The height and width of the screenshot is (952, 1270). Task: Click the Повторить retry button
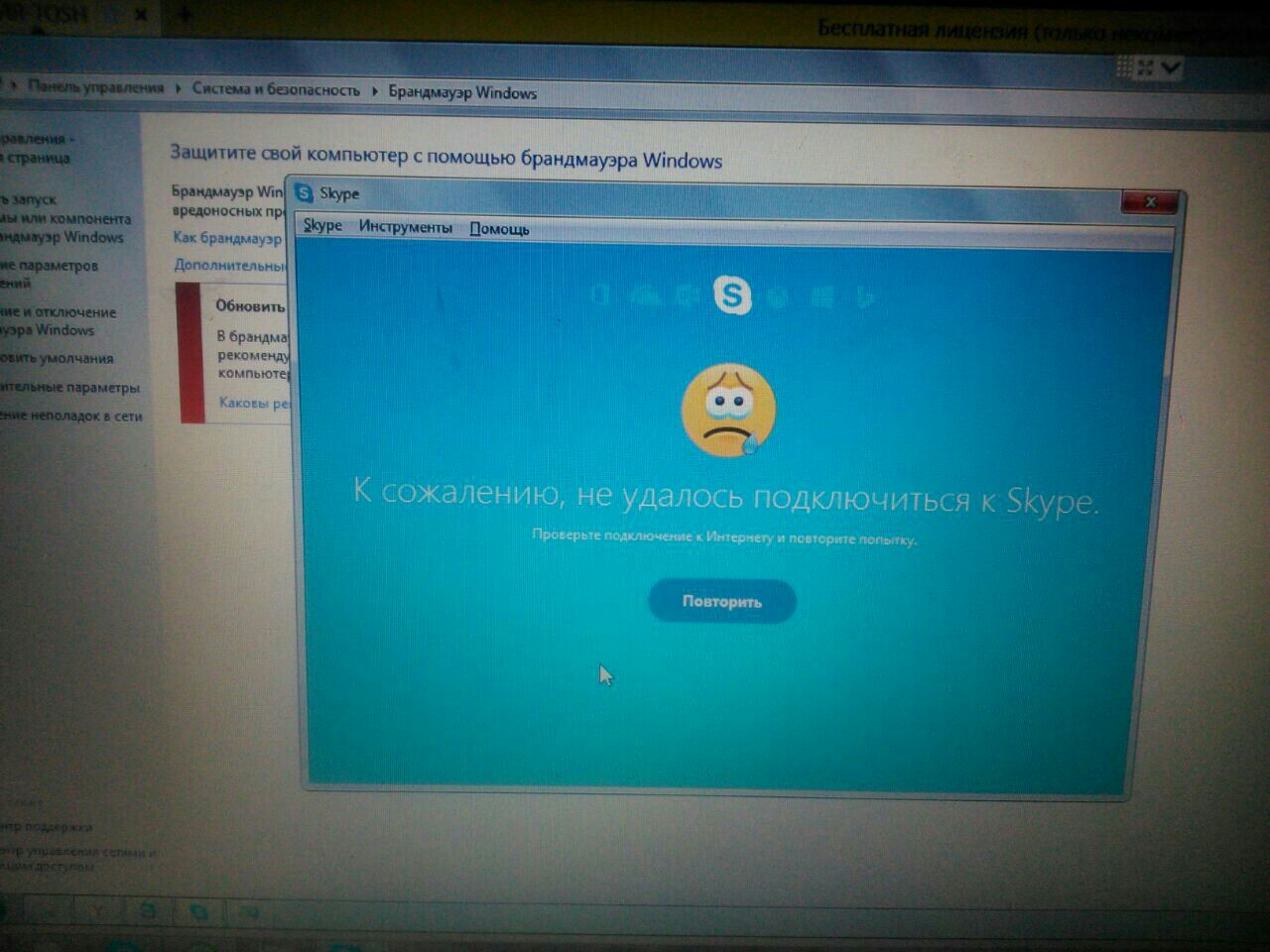point(722,601)
